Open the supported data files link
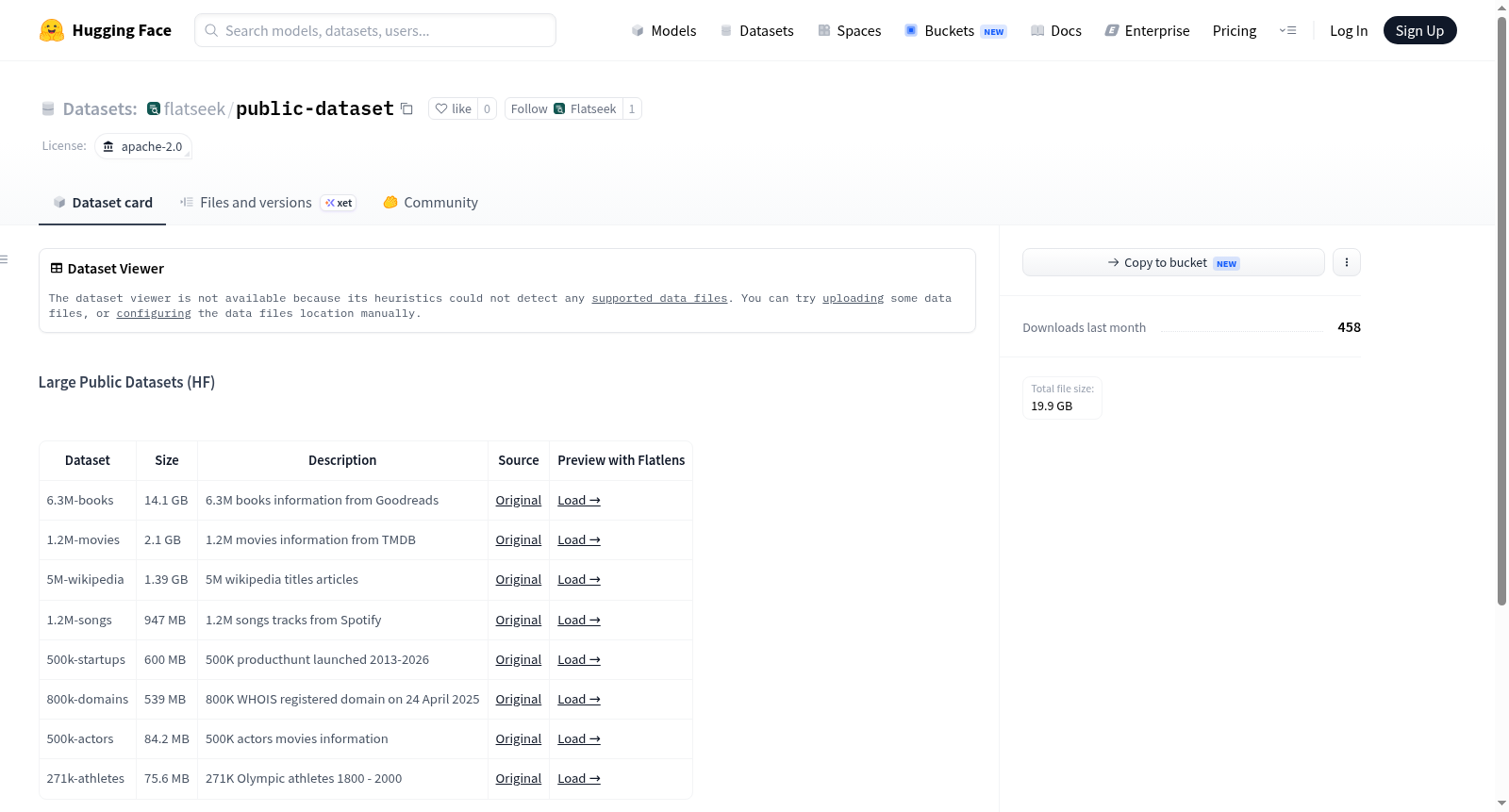 click(659, 298)
